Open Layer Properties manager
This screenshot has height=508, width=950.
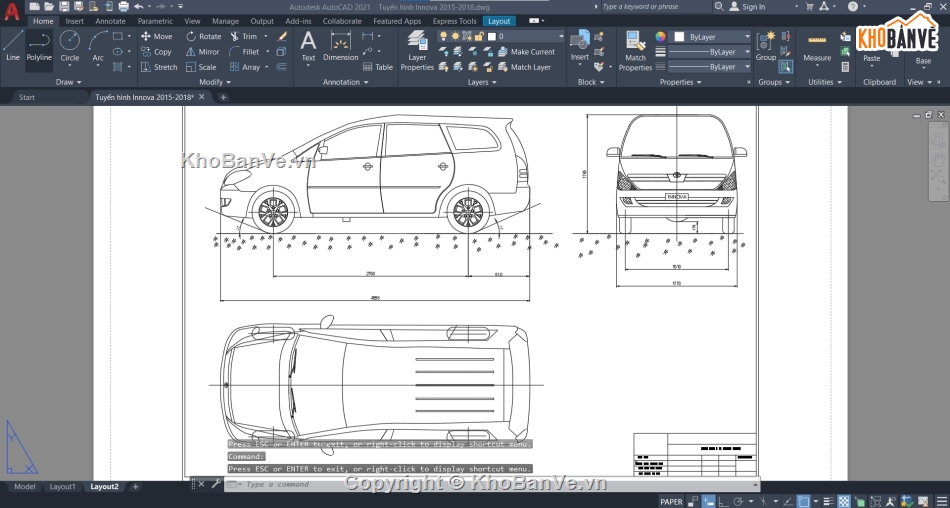417,51
